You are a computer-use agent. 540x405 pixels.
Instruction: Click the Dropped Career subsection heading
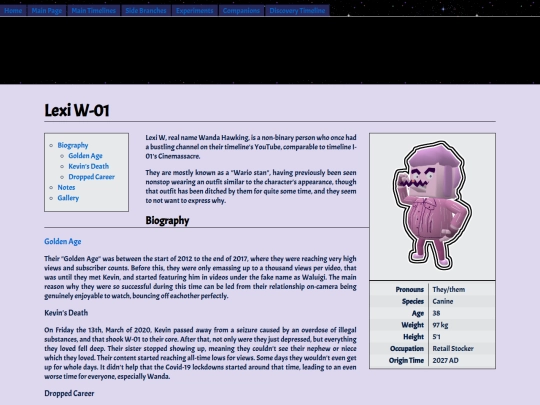(69, 393)
